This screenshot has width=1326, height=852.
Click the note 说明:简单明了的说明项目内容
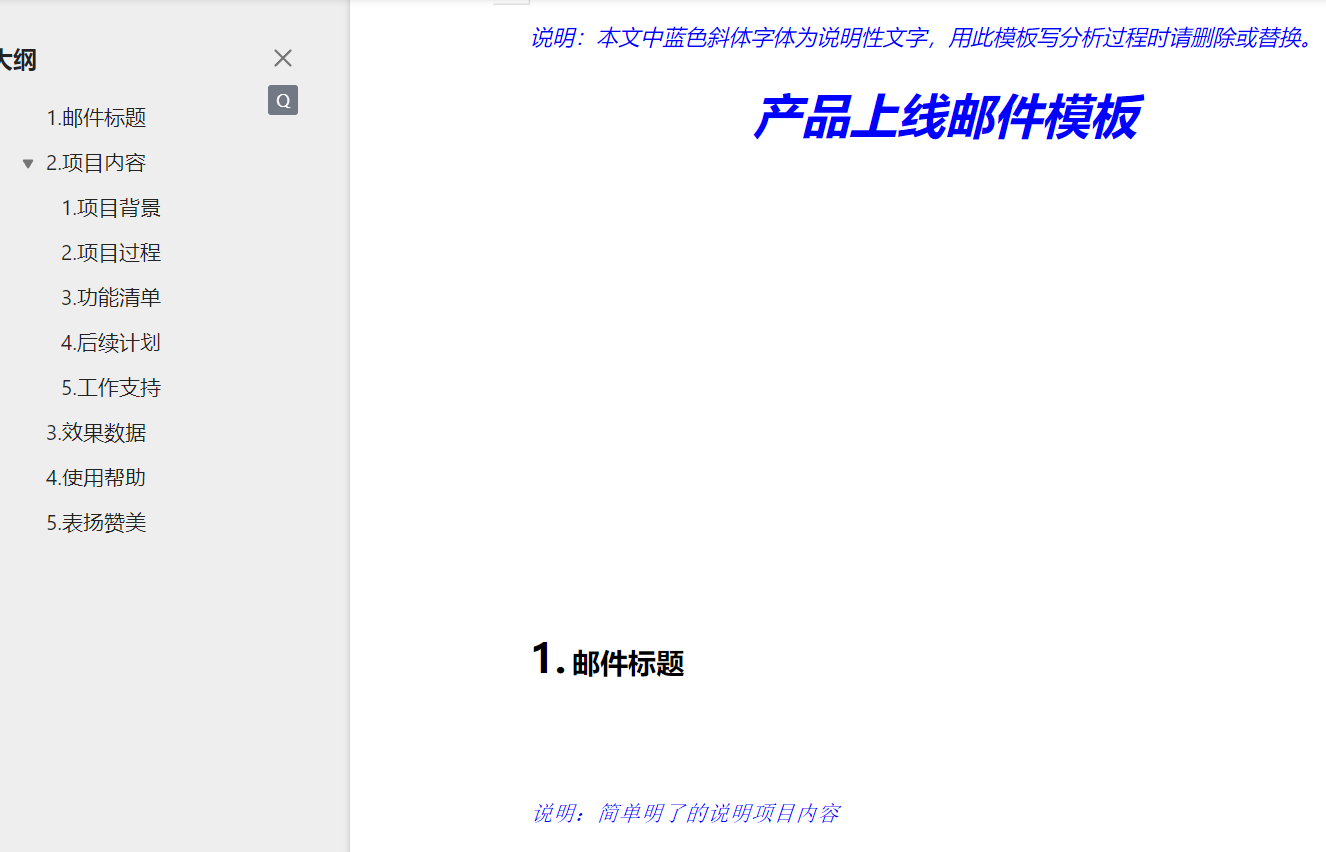[x=686, y=813]
